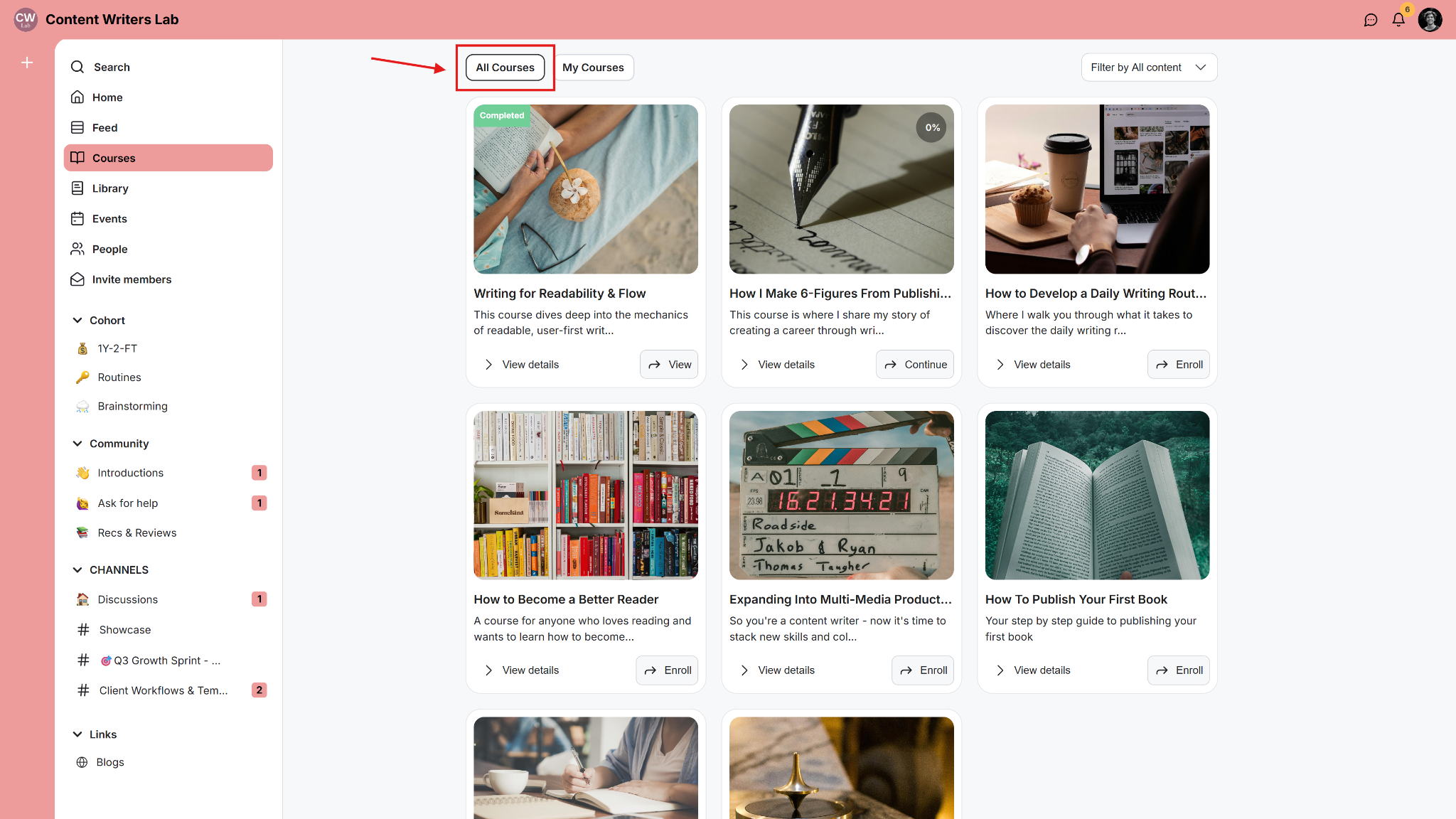The width and height of the screenshot is (1456, 819).
Task: Collapse the Community section
Action: point(77,444)
